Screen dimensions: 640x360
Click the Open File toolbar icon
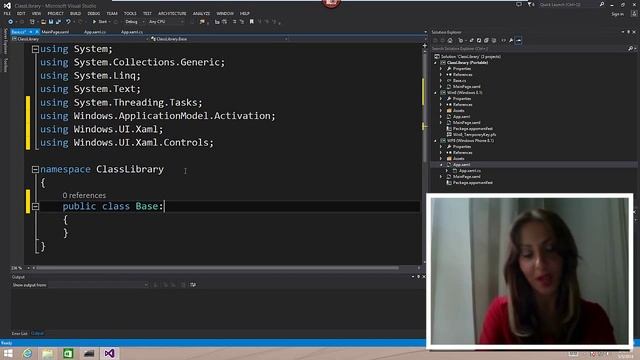click(x=43, y=22)
